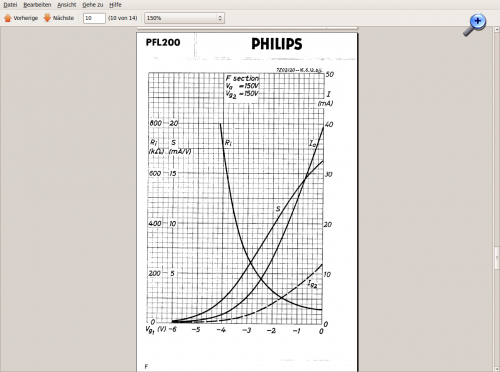Click the (10 von 14) page count label
The image size is (500, 372).
[x=123, y=18]
